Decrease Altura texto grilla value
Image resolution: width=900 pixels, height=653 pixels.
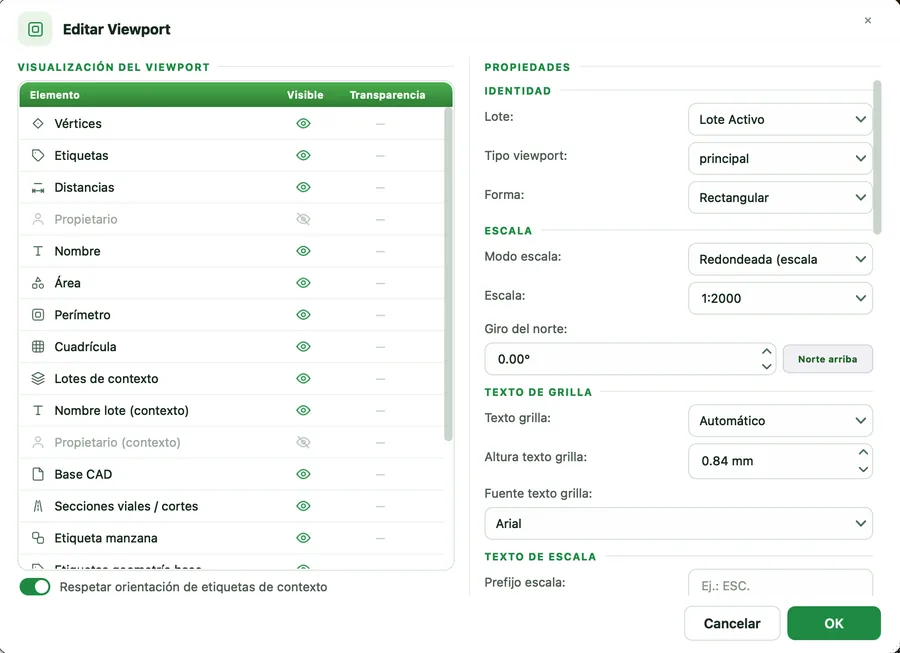click(863, 469)
